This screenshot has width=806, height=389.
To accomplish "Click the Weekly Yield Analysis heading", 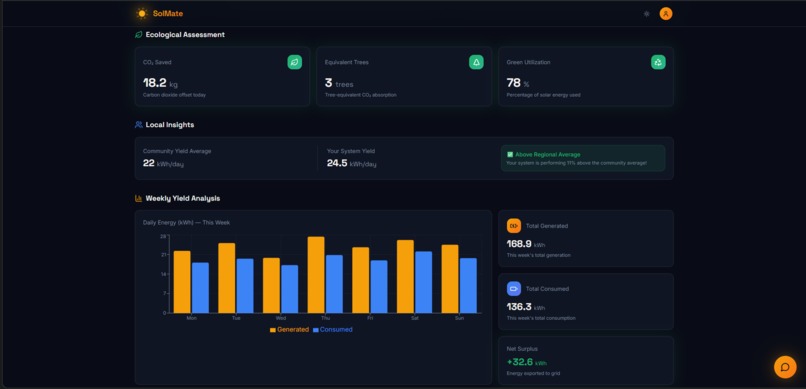I will coord(182,198).
